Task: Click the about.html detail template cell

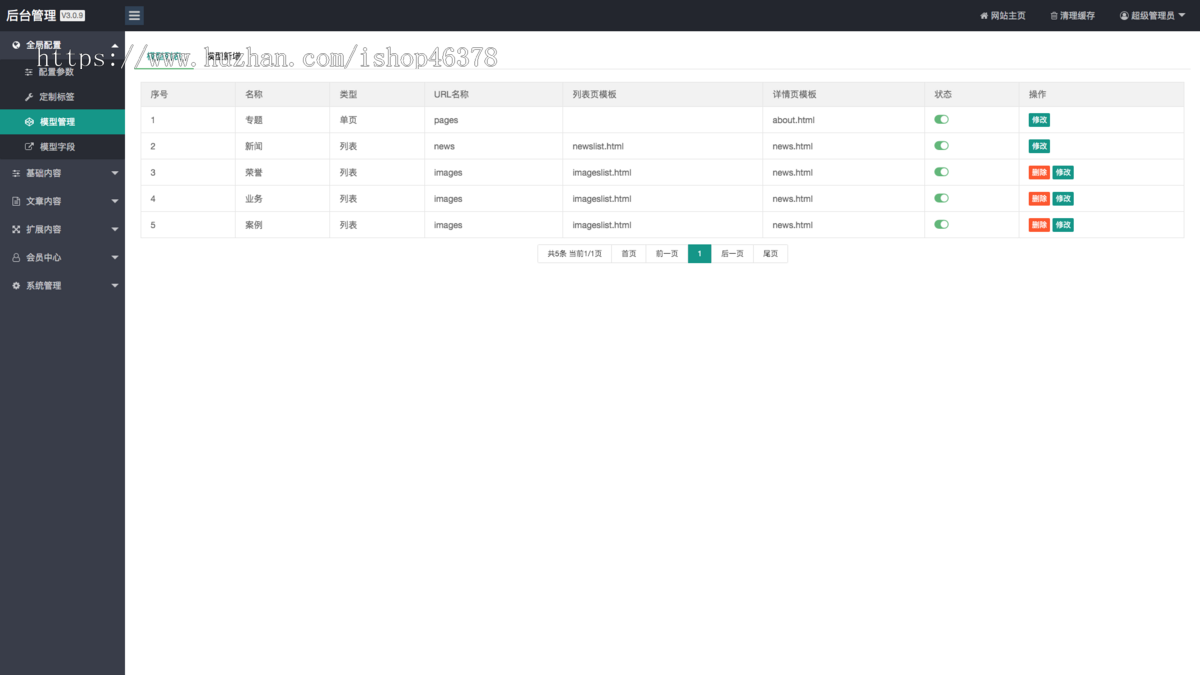Action: click(x=843, y=120)
